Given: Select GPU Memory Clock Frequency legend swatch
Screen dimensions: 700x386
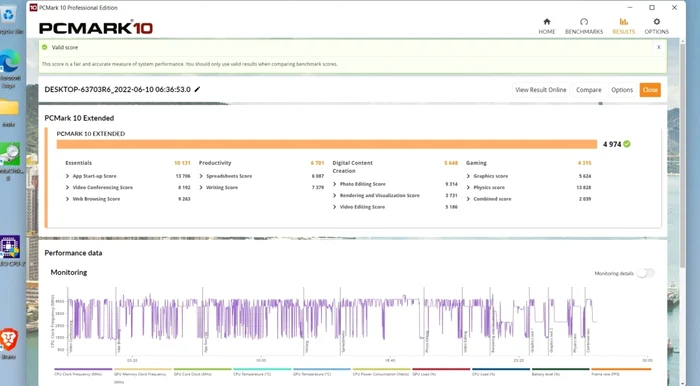Looking at the screenshot, I should [x=143, y=369].
